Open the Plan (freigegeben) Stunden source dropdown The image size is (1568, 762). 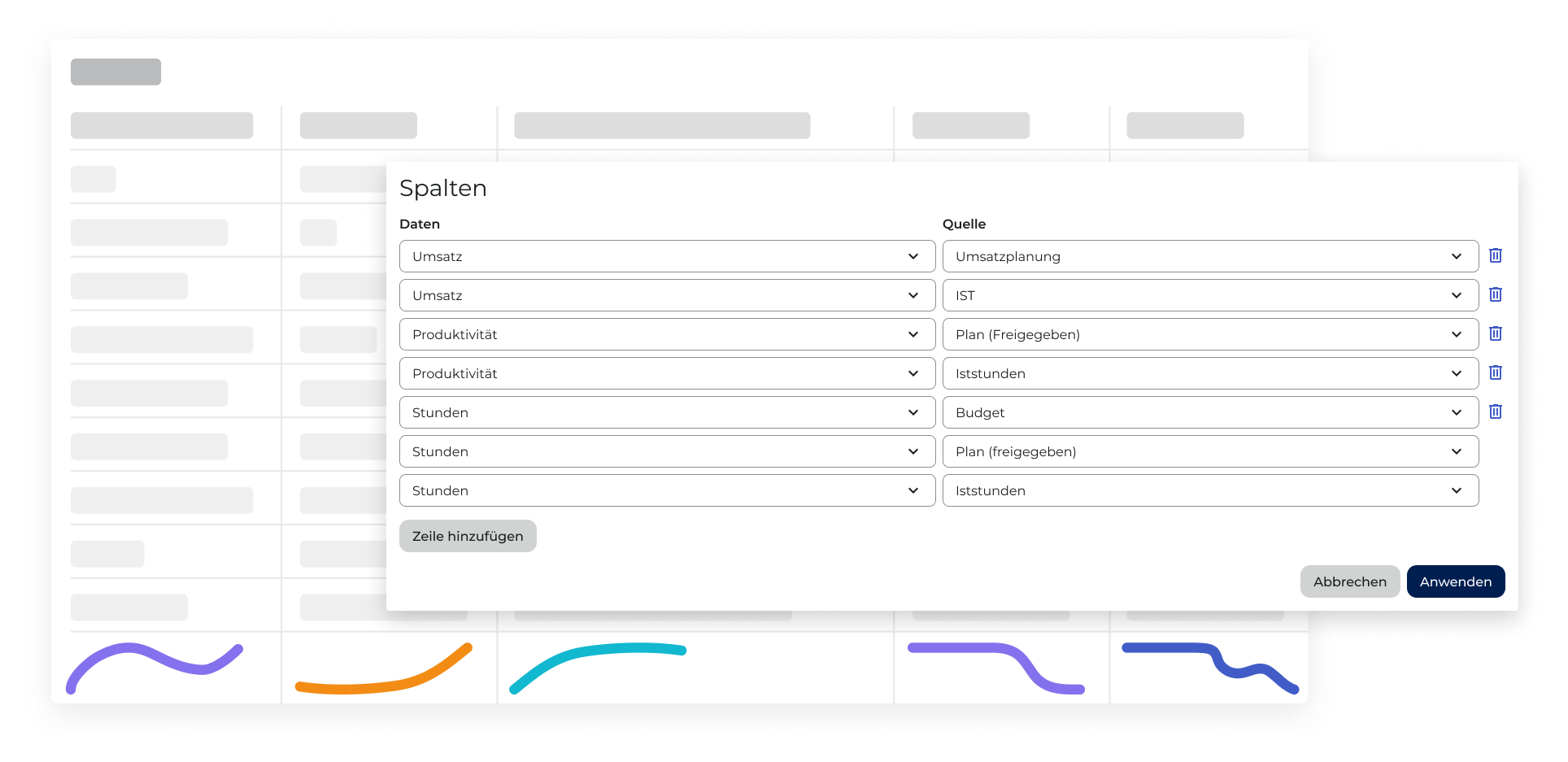click(x=1209, y=451)
